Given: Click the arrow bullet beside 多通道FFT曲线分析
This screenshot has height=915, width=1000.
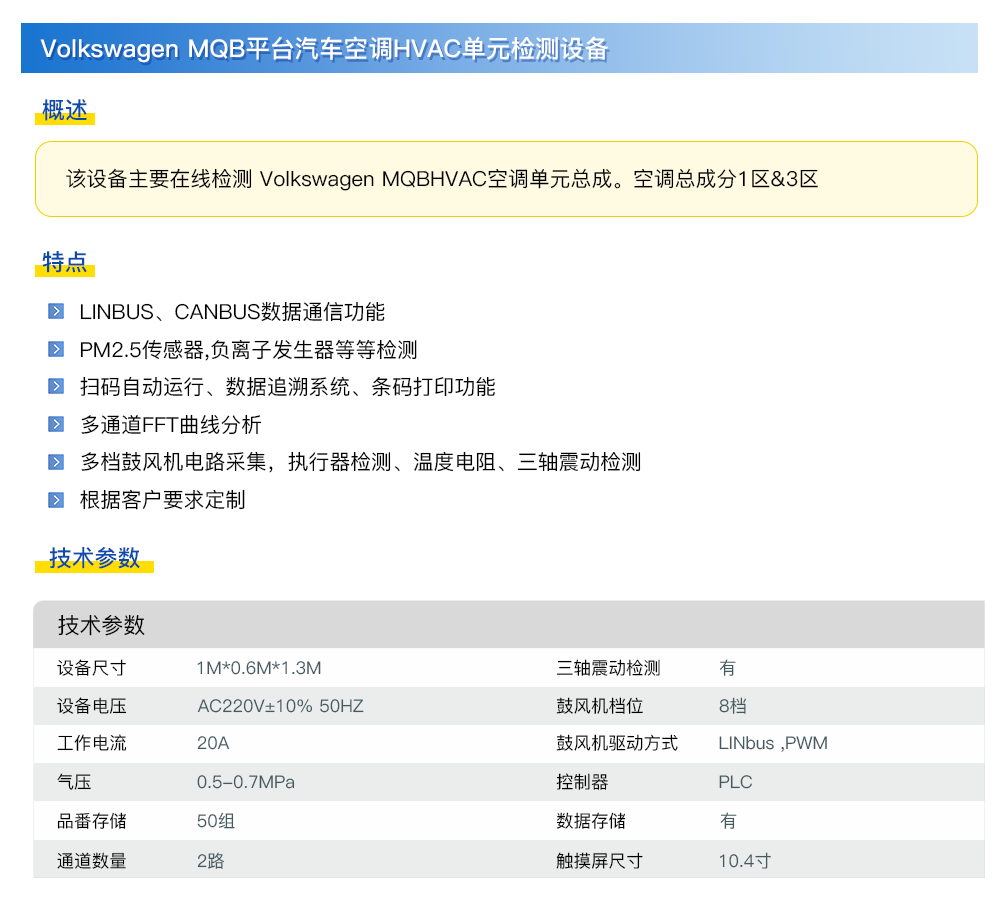Looking at the screenshot, I should (56, 425).
